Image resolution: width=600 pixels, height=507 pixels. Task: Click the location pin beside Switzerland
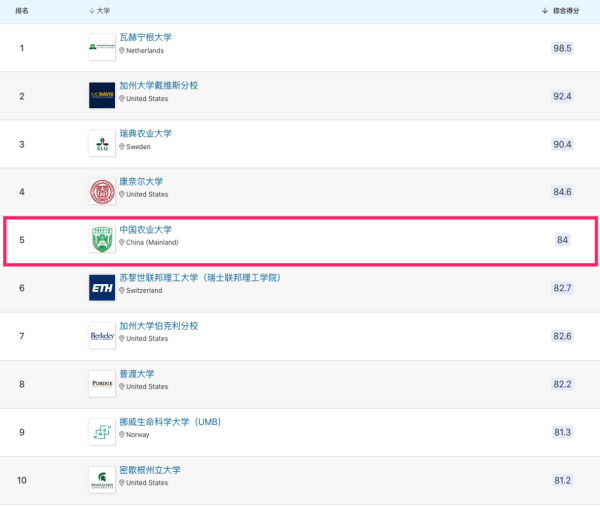click(x=122, y=290)
